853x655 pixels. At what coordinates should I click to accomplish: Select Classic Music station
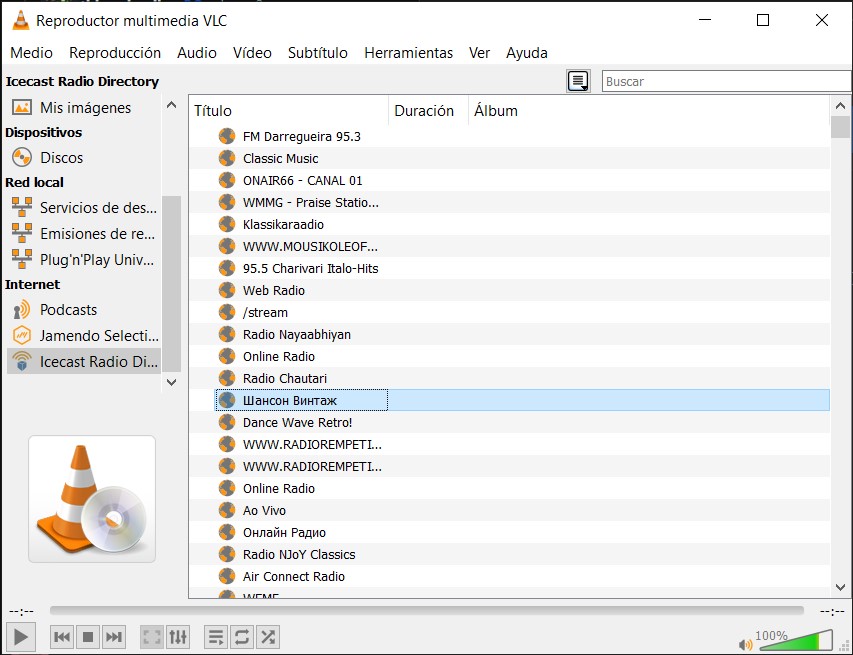click(509, 158)
